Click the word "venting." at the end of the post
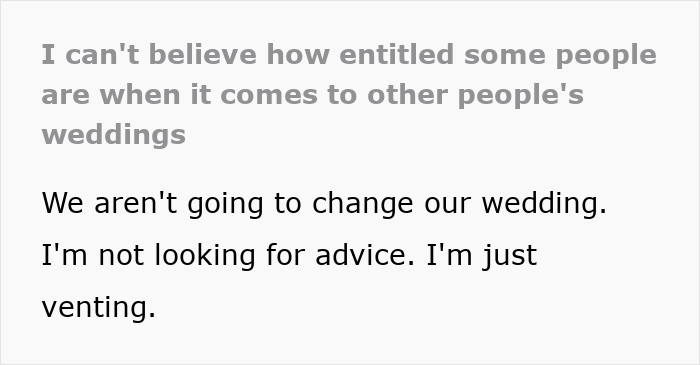Screen dimensions: 700x365 pyautogui.click(x=99, y=308)
